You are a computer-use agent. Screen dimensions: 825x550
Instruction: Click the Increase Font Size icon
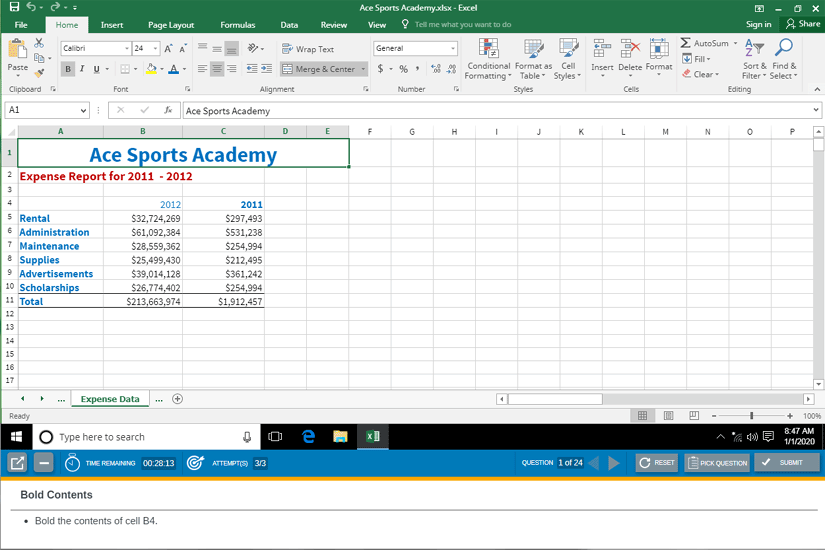[168, 48]
